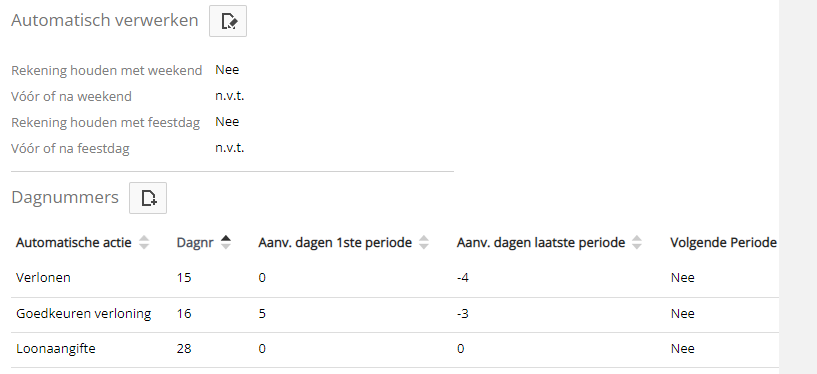Screen dimensions: 817x374
Task: Toggle the Dagnr sort arrow
Action: (x=226, y=242)
